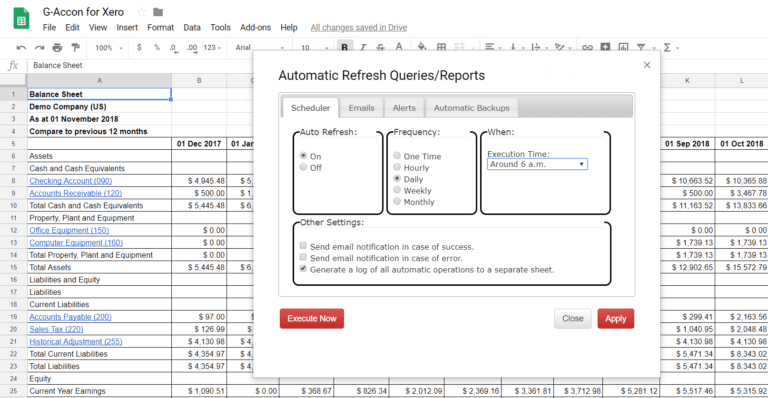Decrease decimal places icon

click(173, 47)
